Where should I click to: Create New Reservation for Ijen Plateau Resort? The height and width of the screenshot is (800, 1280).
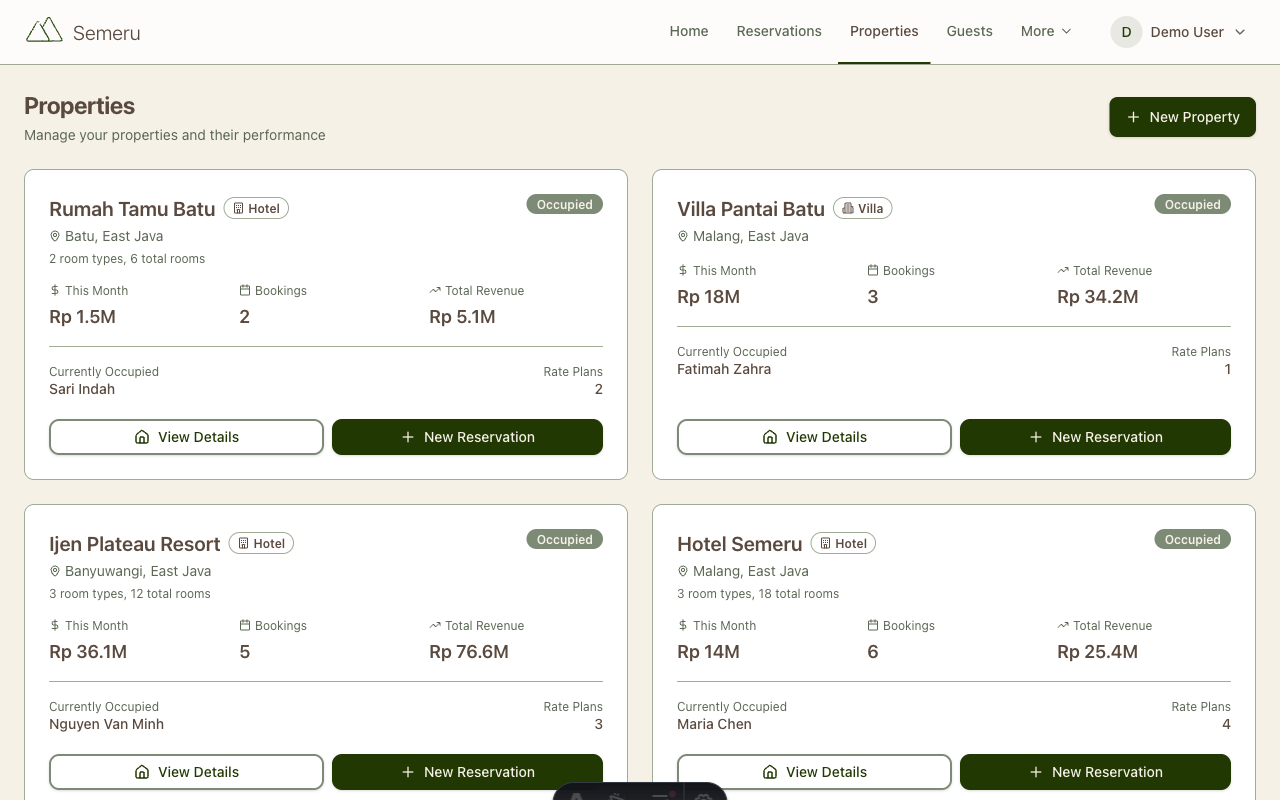click(467, 772)
